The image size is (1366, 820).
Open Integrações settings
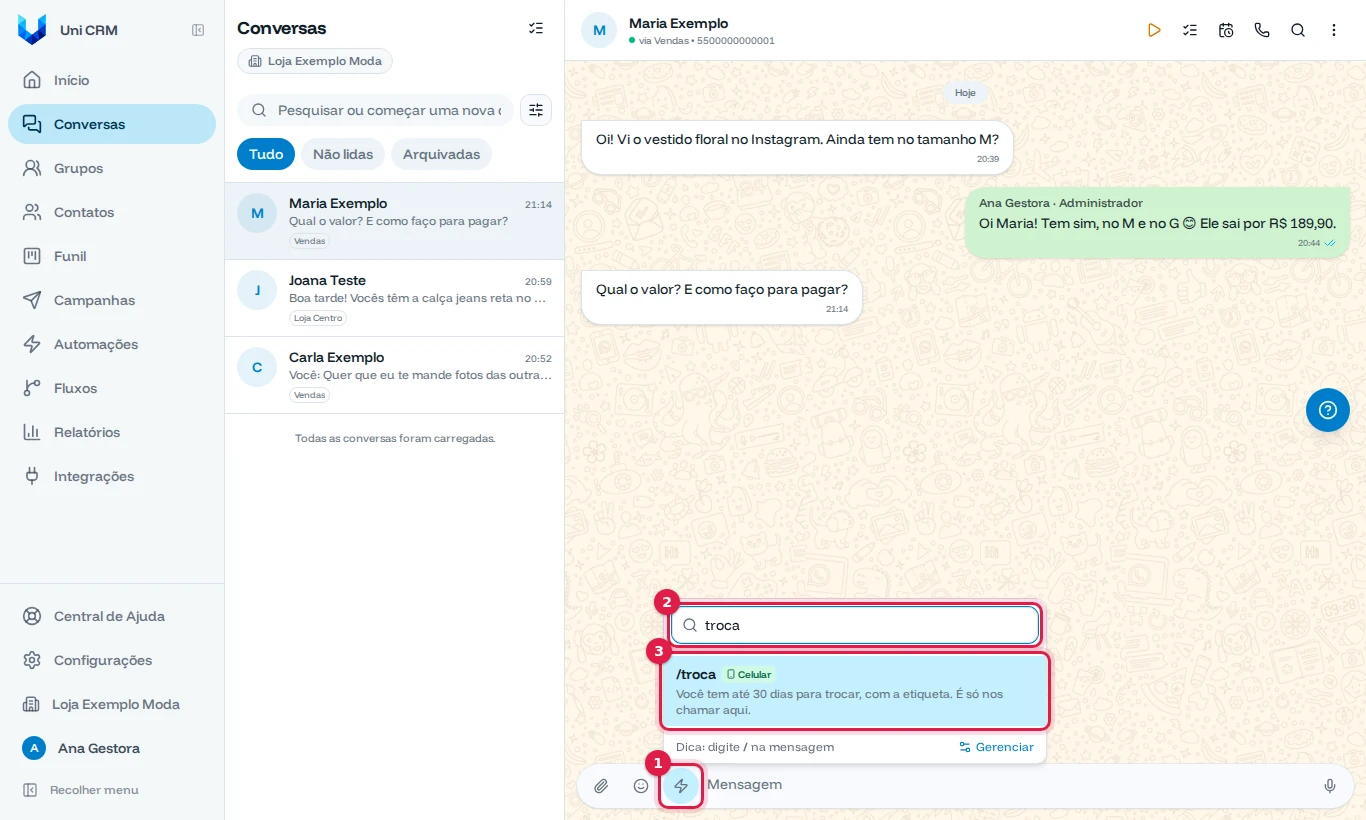pyautogui.click(x=112, y=476)
